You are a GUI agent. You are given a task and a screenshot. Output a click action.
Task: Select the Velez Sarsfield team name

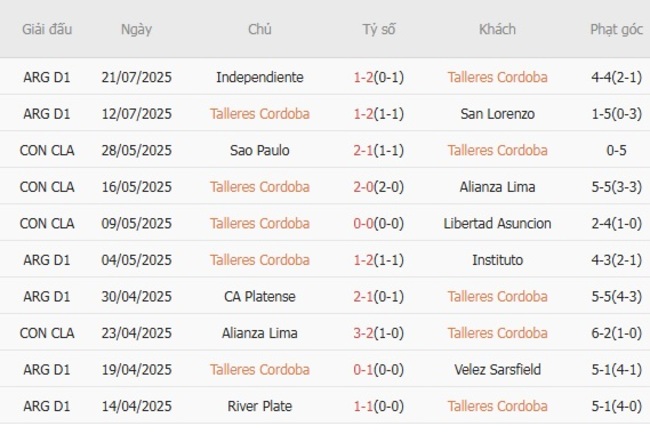click(497, 370)
